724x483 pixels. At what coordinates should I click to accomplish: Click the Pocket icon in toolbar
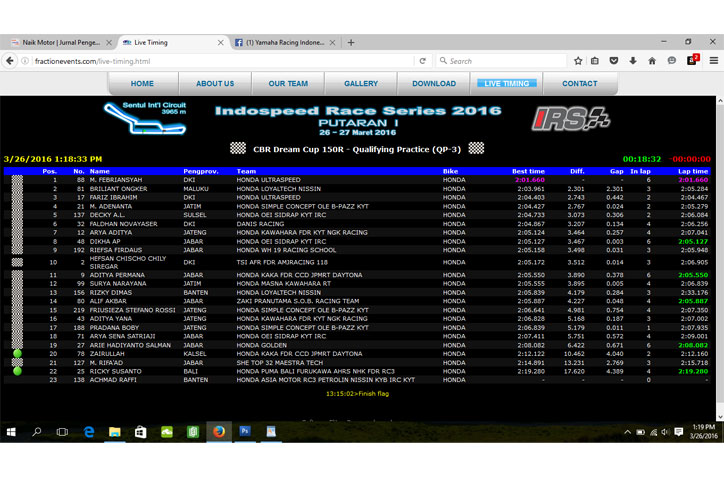point(614,61)
